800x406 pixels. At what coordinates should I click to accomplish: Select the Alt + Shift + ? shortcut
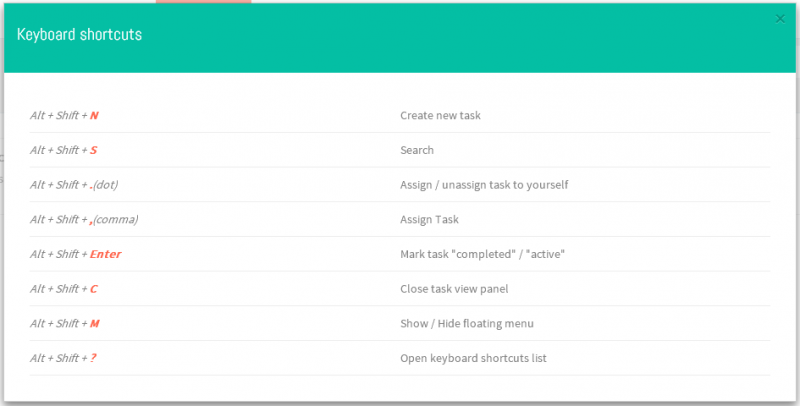(63, 358)
